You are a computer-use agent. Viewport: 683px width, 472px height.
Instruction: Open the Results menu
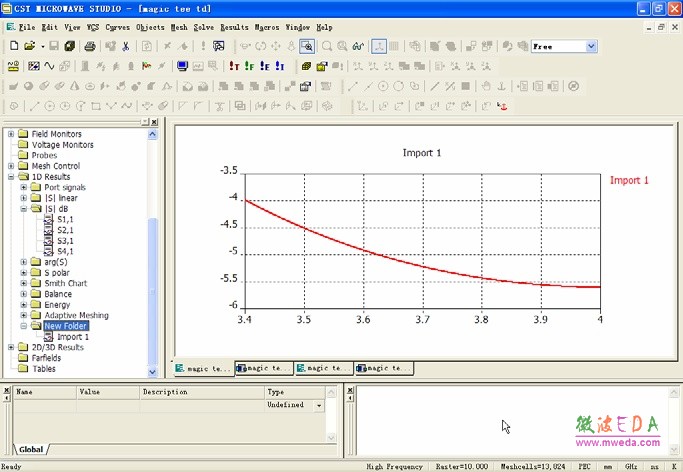[x=234, y=27]
